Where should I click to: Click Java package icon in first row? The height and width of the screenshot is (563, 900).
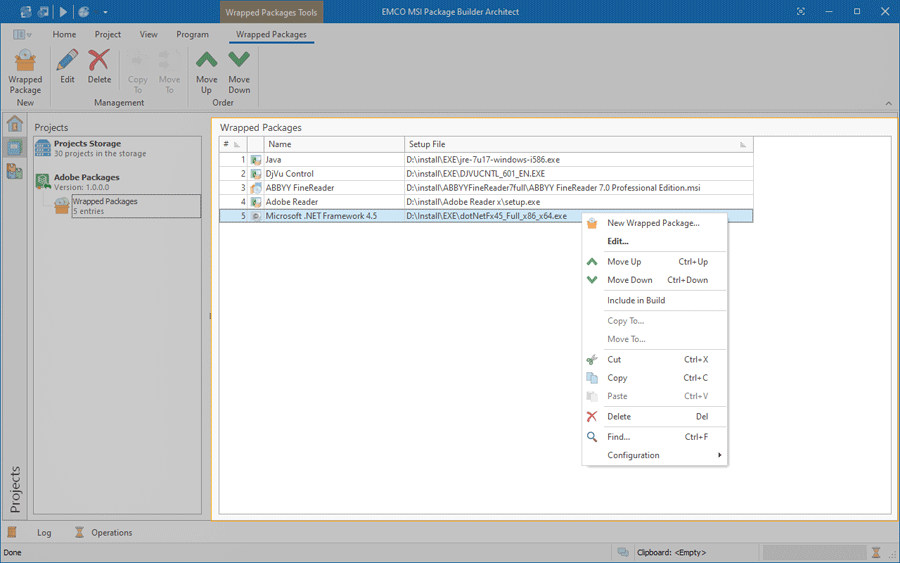pos(256,160)
